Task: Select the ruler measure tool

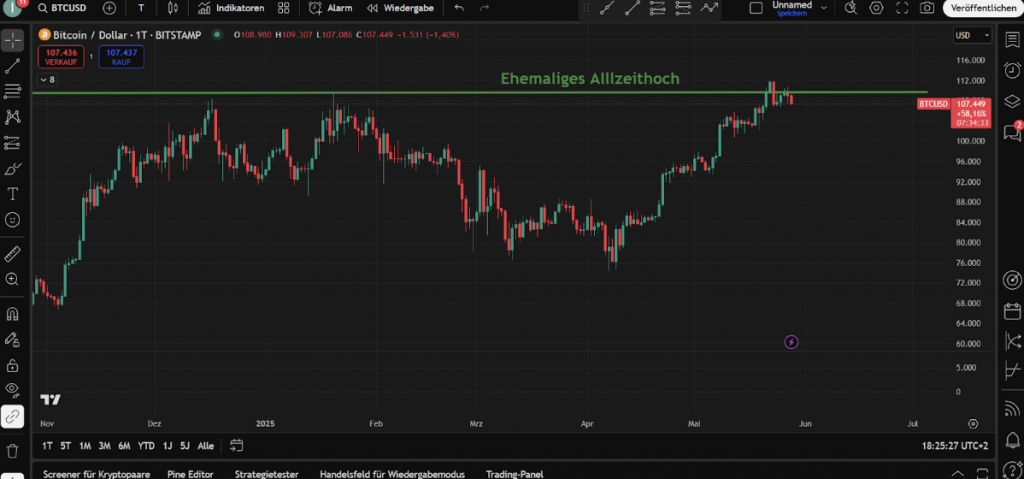Action: pyautogui.click(x=12, y=254)
